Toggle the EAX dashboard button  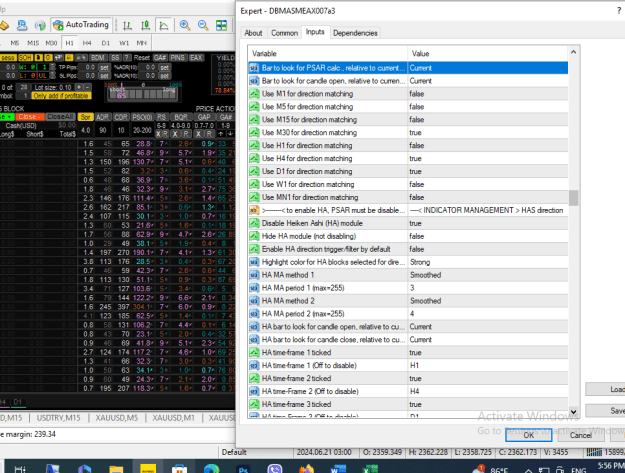click(x=196, y=58)
